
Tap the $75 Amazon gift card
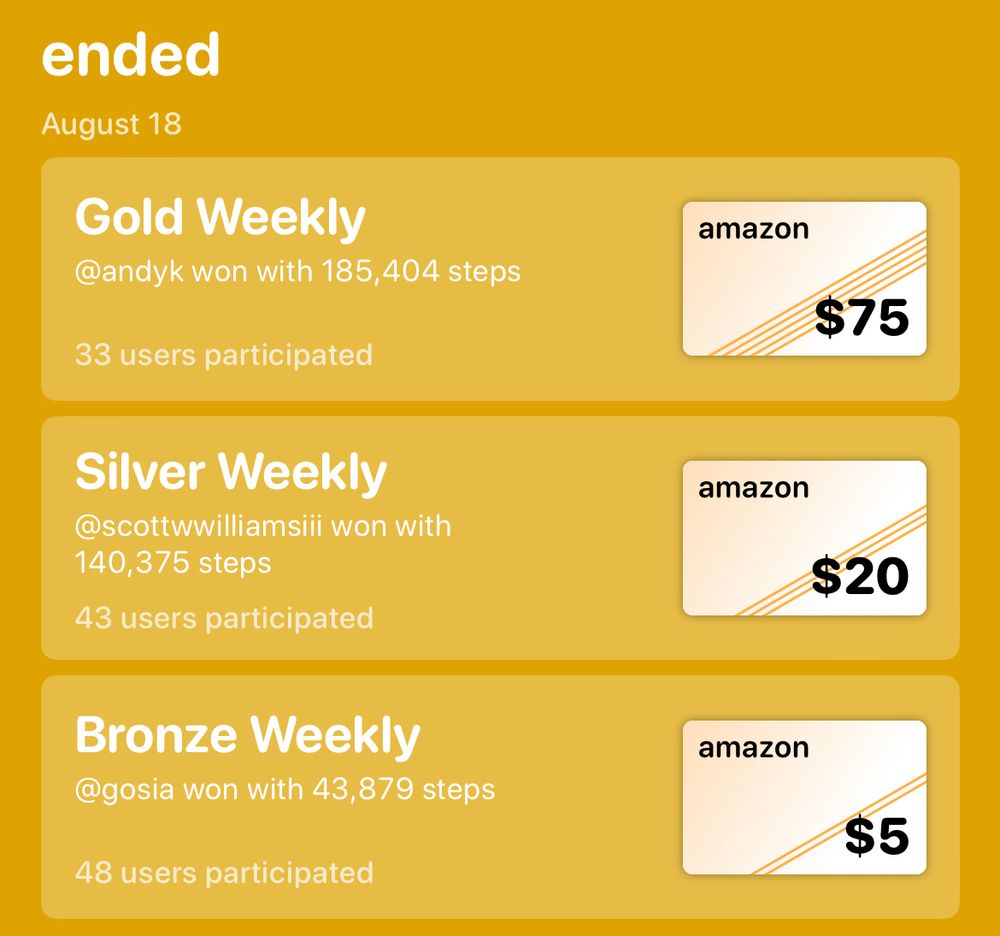[804, 279]
